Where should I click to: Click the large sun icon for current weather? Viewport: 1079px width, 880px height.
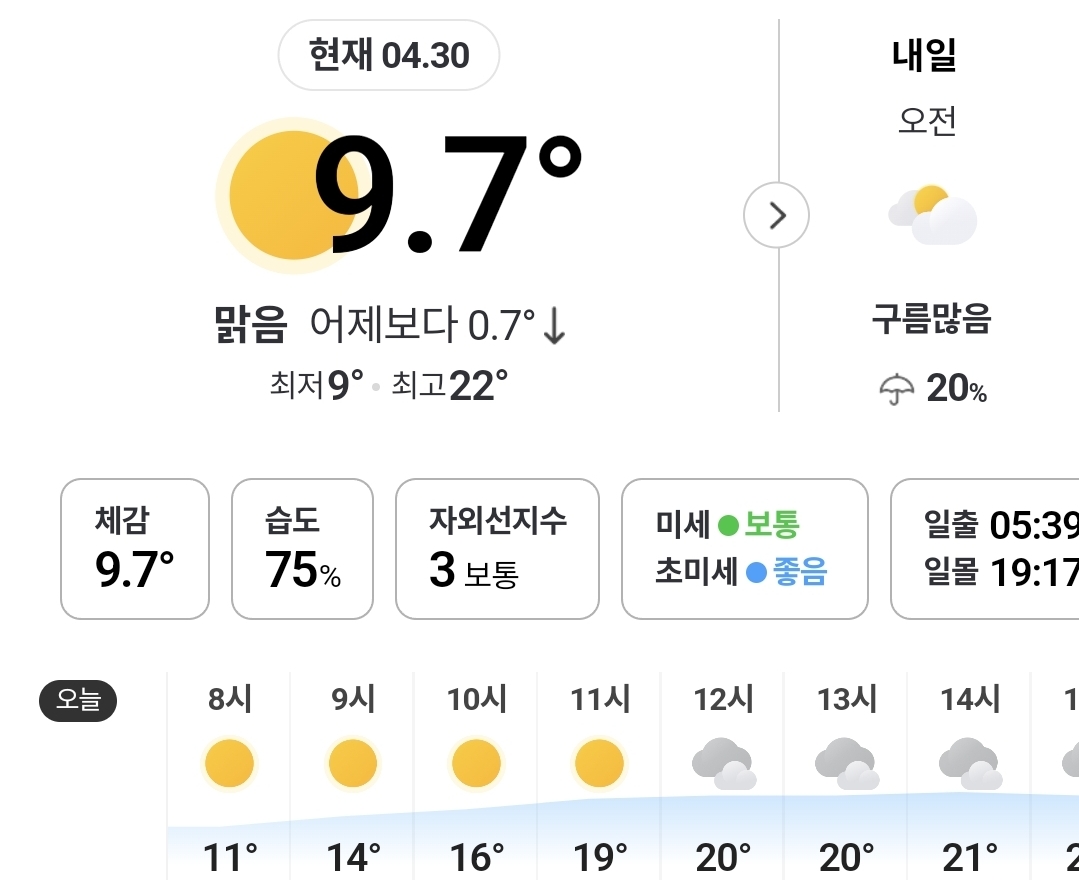point(270,196)
